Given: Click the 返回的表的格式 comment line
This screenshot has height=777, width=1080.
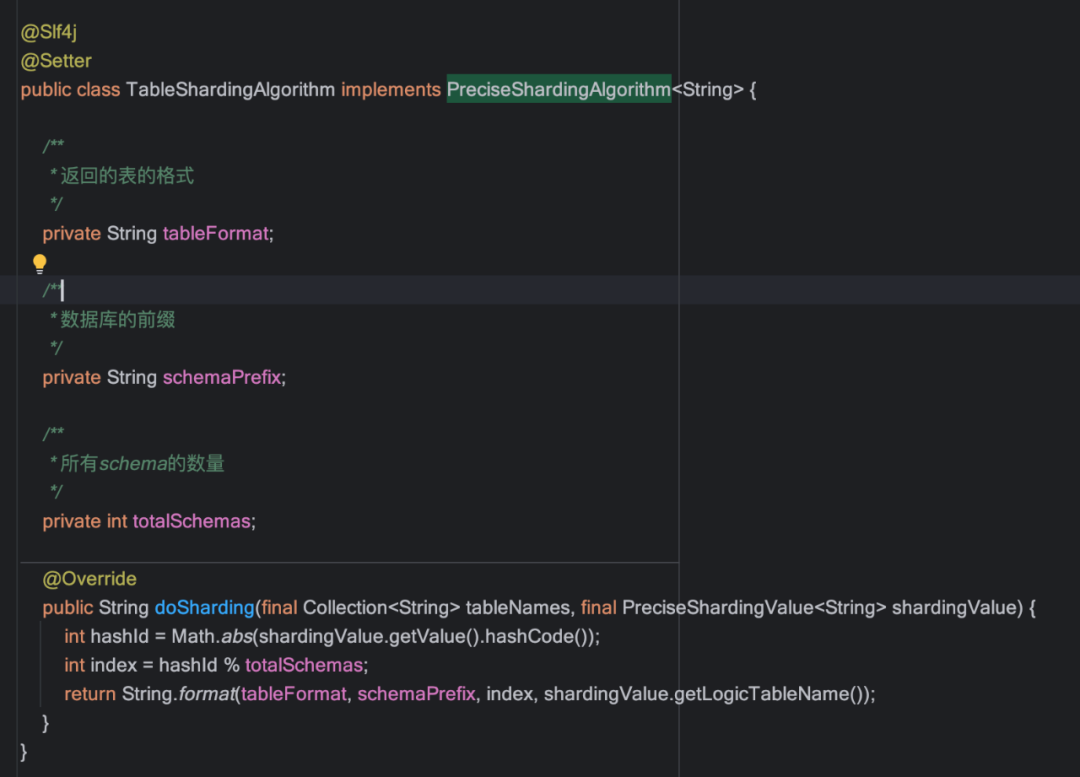Looking at the screenshot, I should pos(122,176).
